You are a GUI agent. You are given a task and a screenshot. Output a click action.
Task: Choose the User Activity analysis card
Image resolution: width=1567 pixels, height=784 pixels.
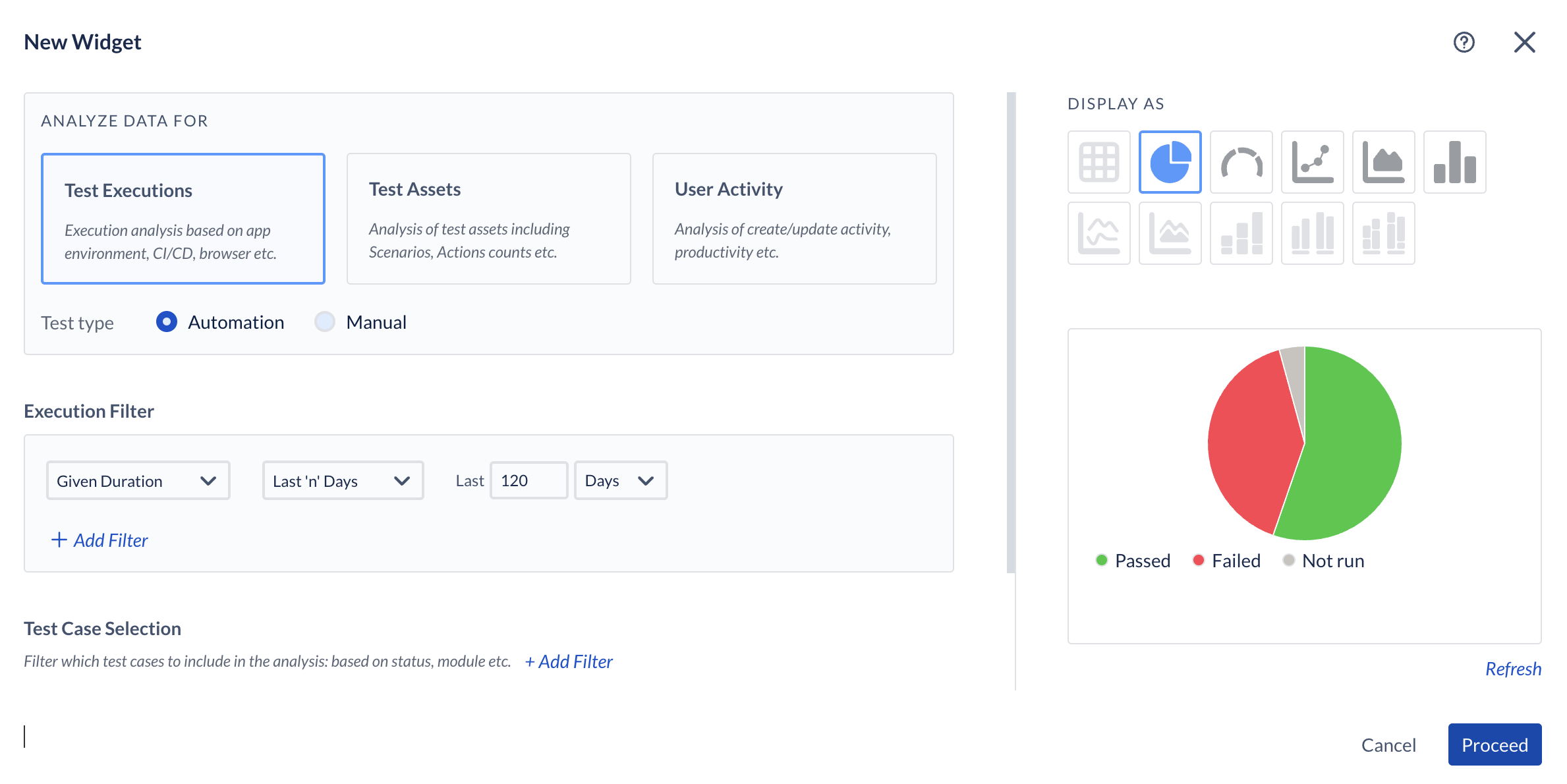tap(794, 219)
